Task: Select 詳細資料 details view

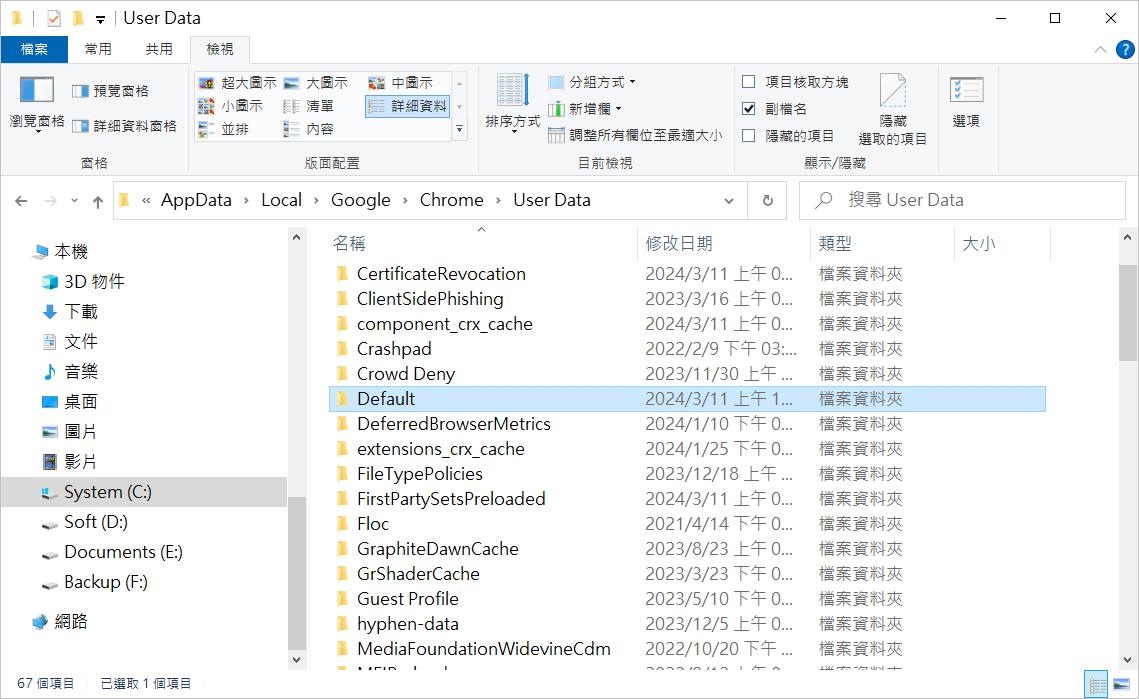Action: point(408,106)
